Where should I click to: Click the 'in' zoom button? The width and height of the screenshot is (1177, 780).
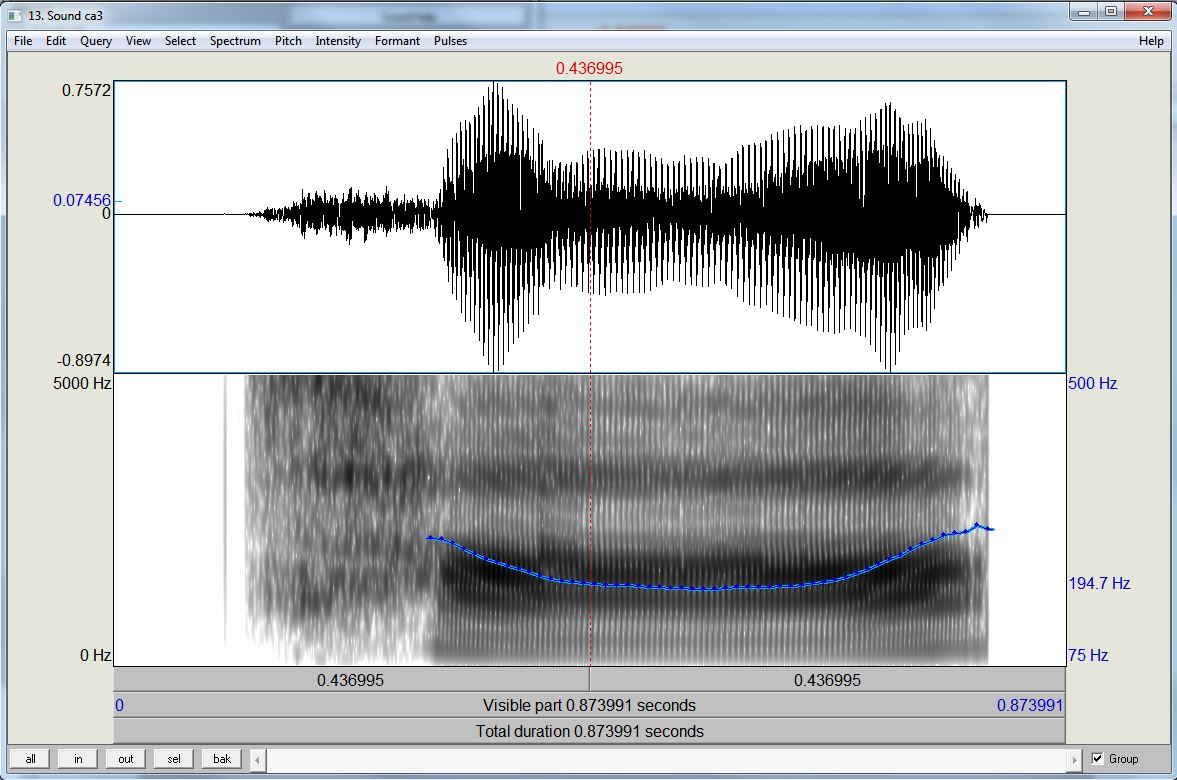point(78,759)
